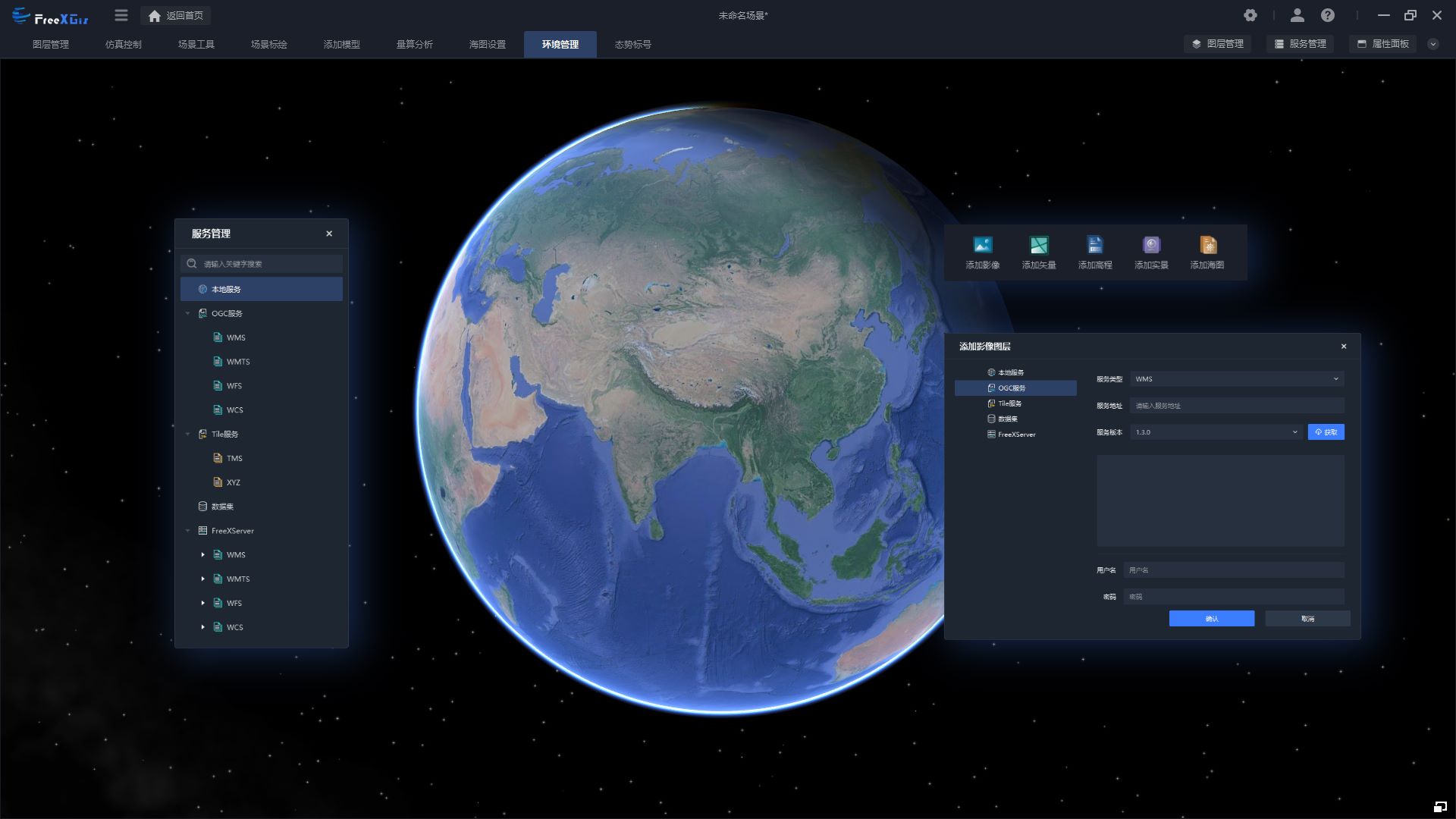Click the 添加高程 (Add Elevation) icon
Image resolution: width=1456 pixels, height=819 pixels.
click(1094, 245)
